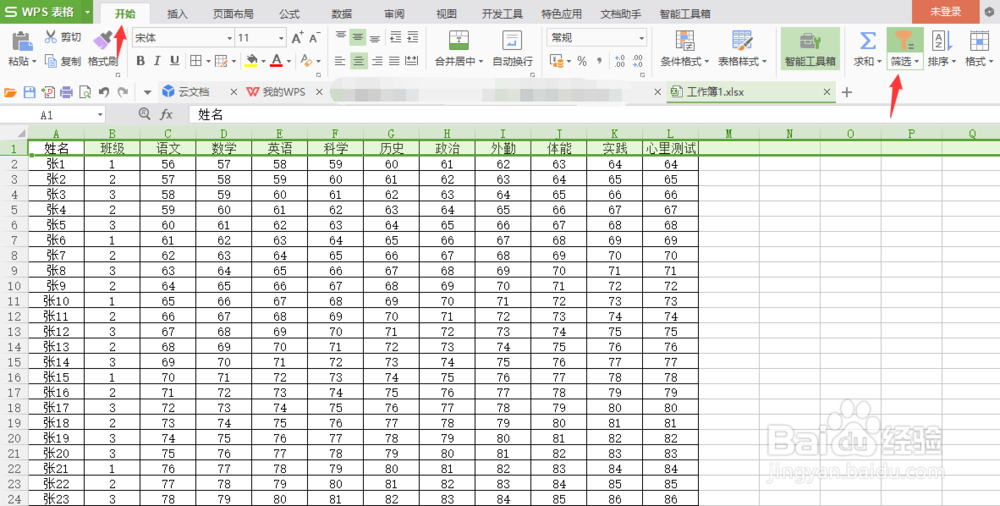Click the formula bar input field
The height and width of the screenshot is (506, 1000).
click(x=593, y=115)
